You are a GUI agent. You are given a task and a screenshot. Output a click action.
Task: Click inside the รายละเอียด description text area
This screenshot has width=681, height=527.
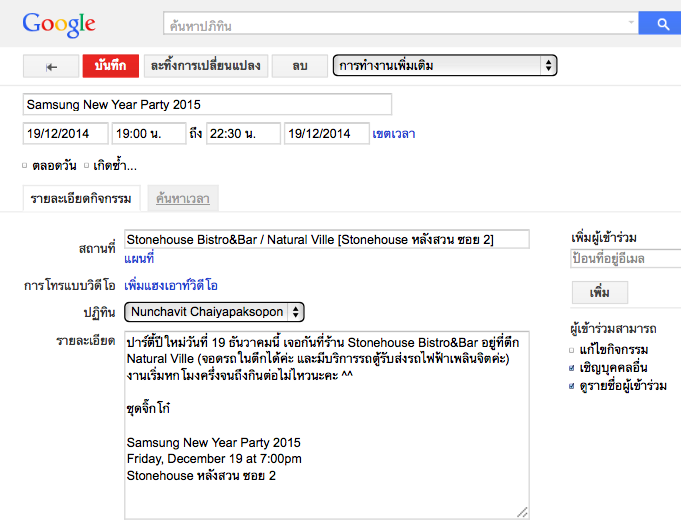[327, 425]
